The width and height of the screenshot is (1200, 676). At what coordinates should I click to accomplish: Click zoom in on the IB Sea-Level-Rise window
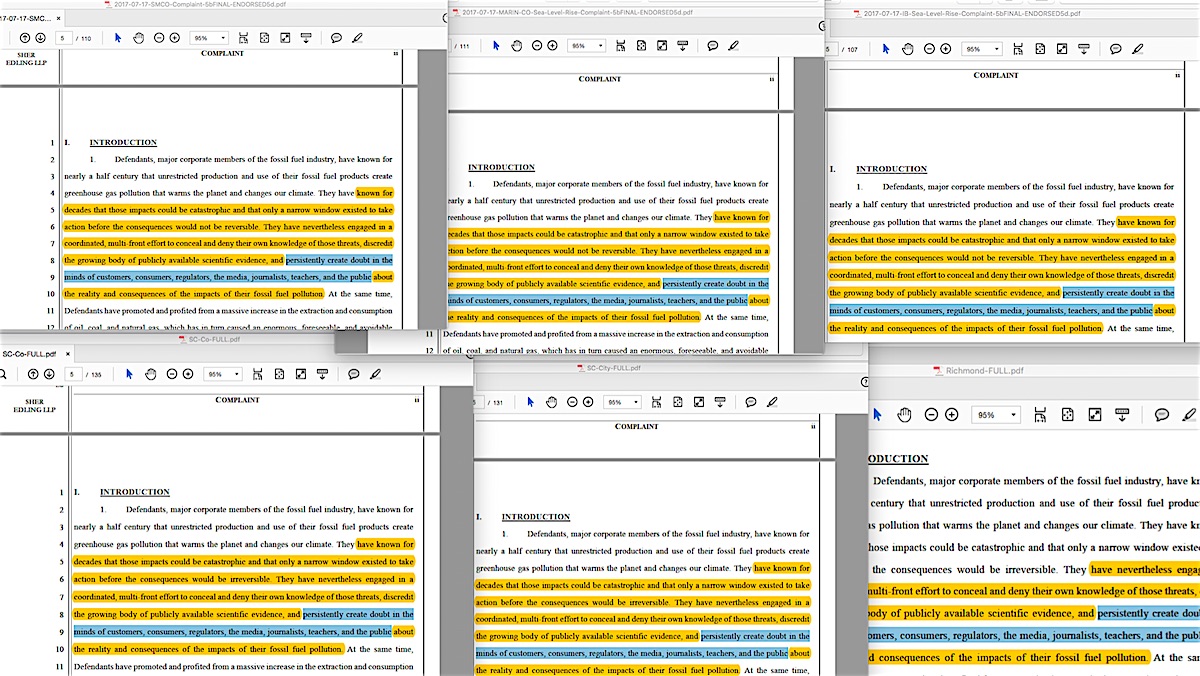[x=945, y=49]
